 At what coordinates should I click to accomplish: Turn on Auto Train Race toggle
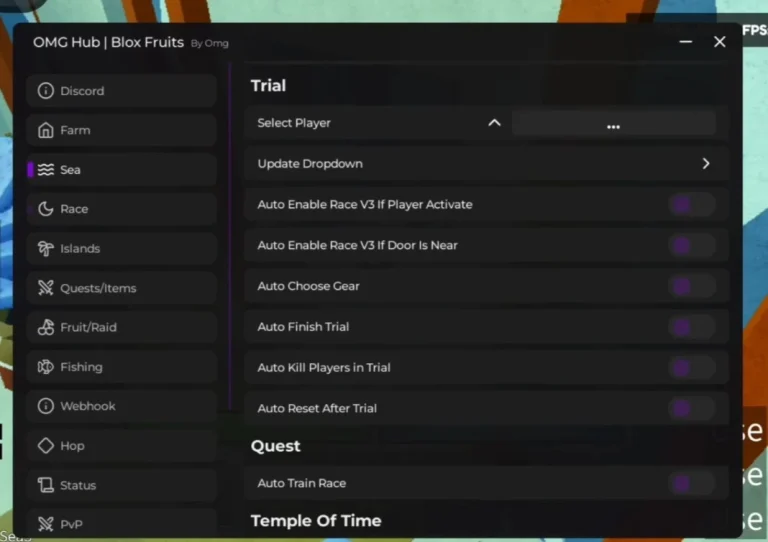[691, 483]
